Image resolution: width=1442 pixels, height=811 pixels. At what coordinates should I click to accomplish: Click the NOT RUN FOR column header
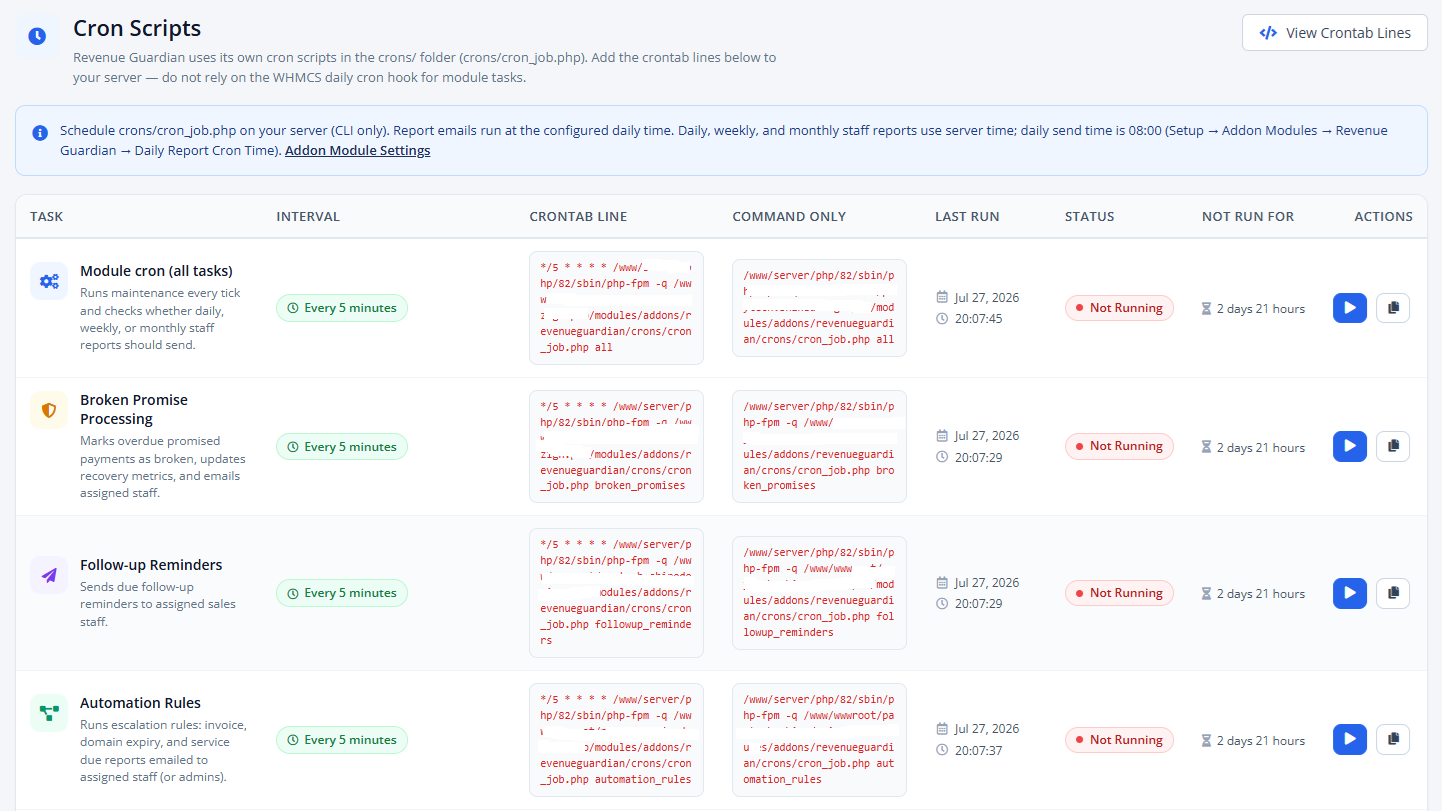(1248, 216)
